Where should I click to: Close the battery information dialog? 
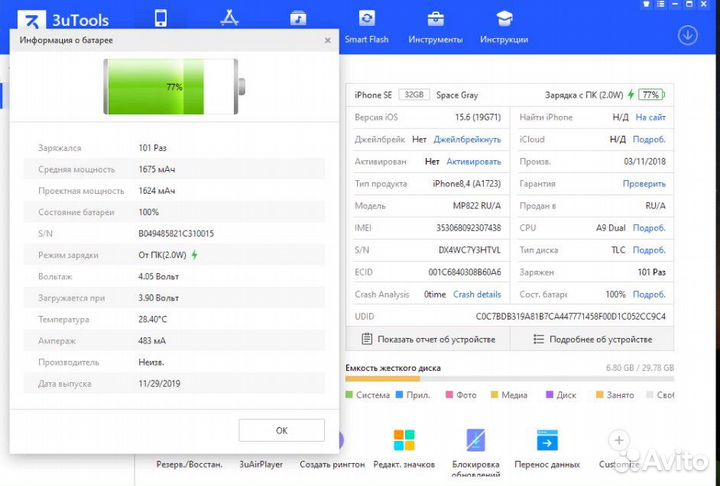click(327, 40)
